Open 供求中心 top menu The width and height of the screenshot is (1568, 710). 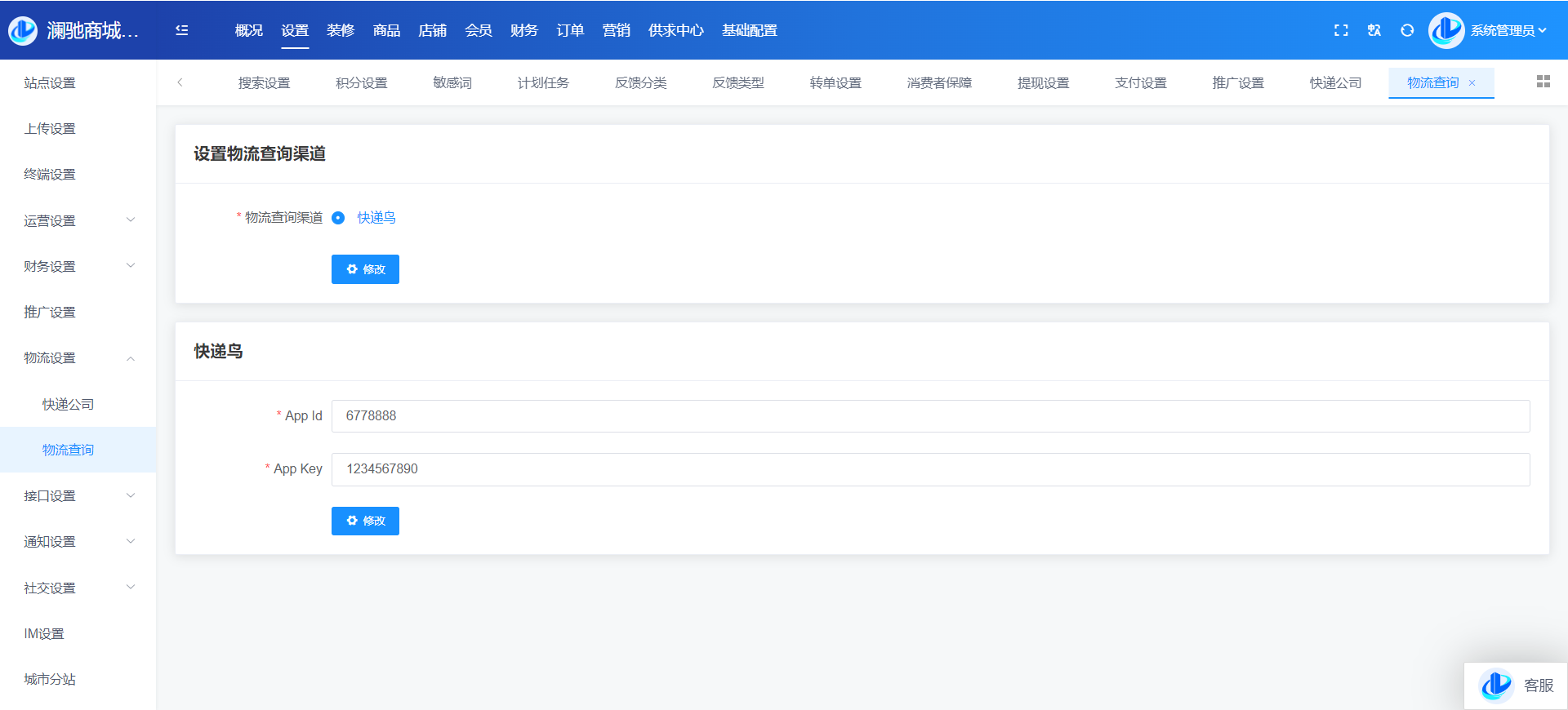click(675, 30)
